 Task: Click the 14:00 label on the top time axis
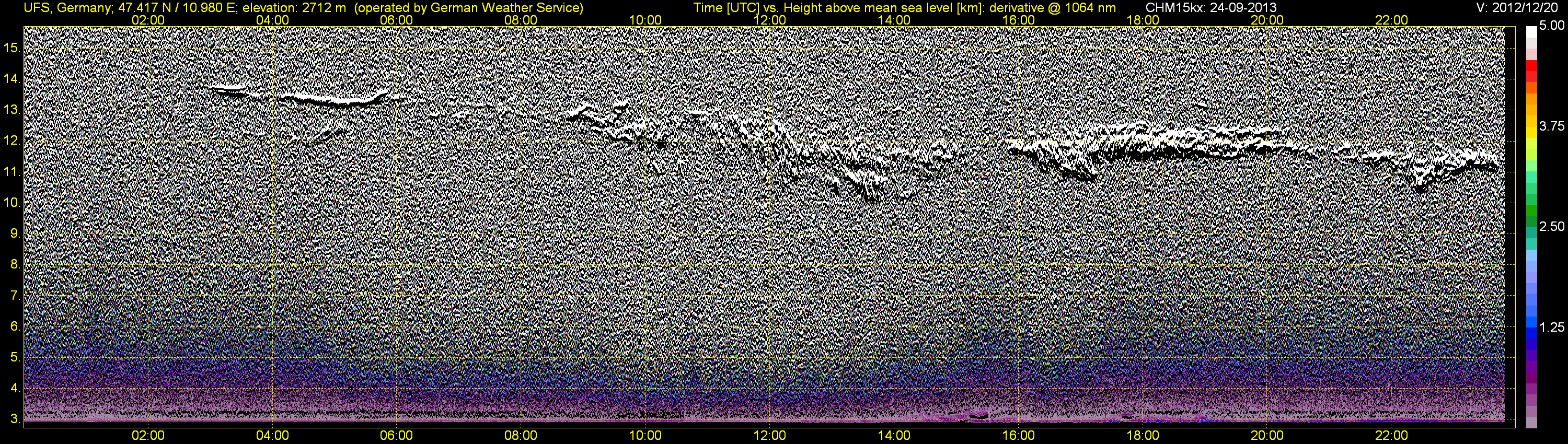point(894,20)
